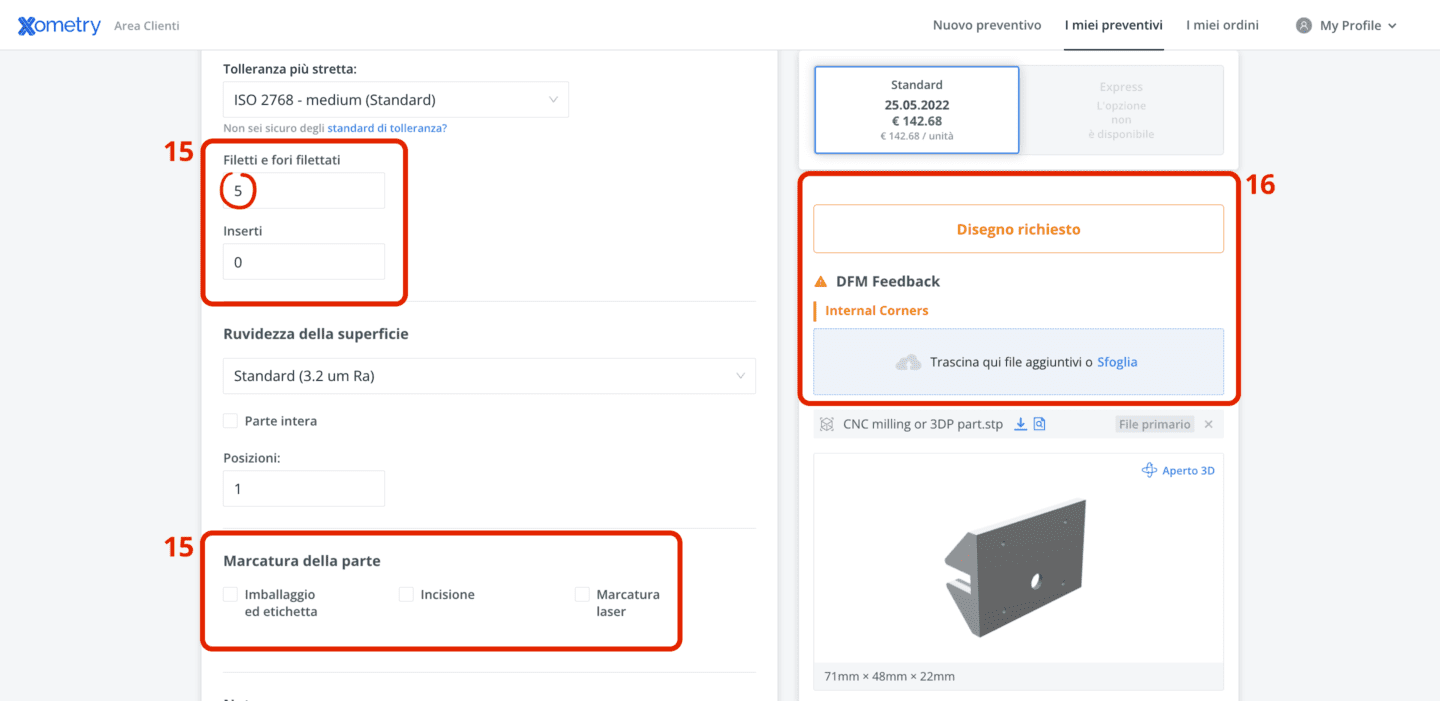Click the DFM Feedback heading
The image size is (1440, 701).
click(888, 282)
